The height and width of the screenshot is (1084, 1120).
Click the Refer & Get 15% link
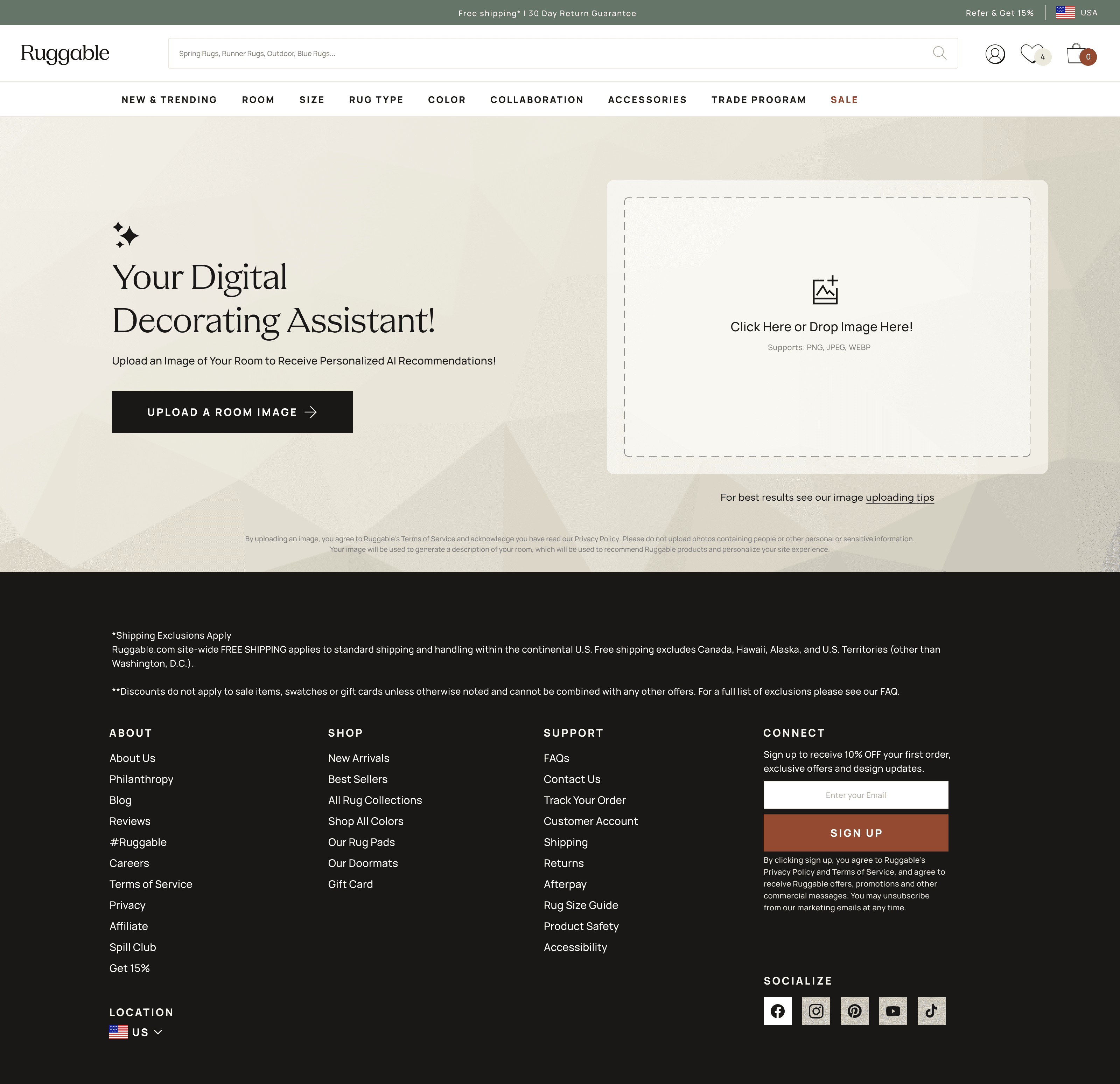[1000, 13]
